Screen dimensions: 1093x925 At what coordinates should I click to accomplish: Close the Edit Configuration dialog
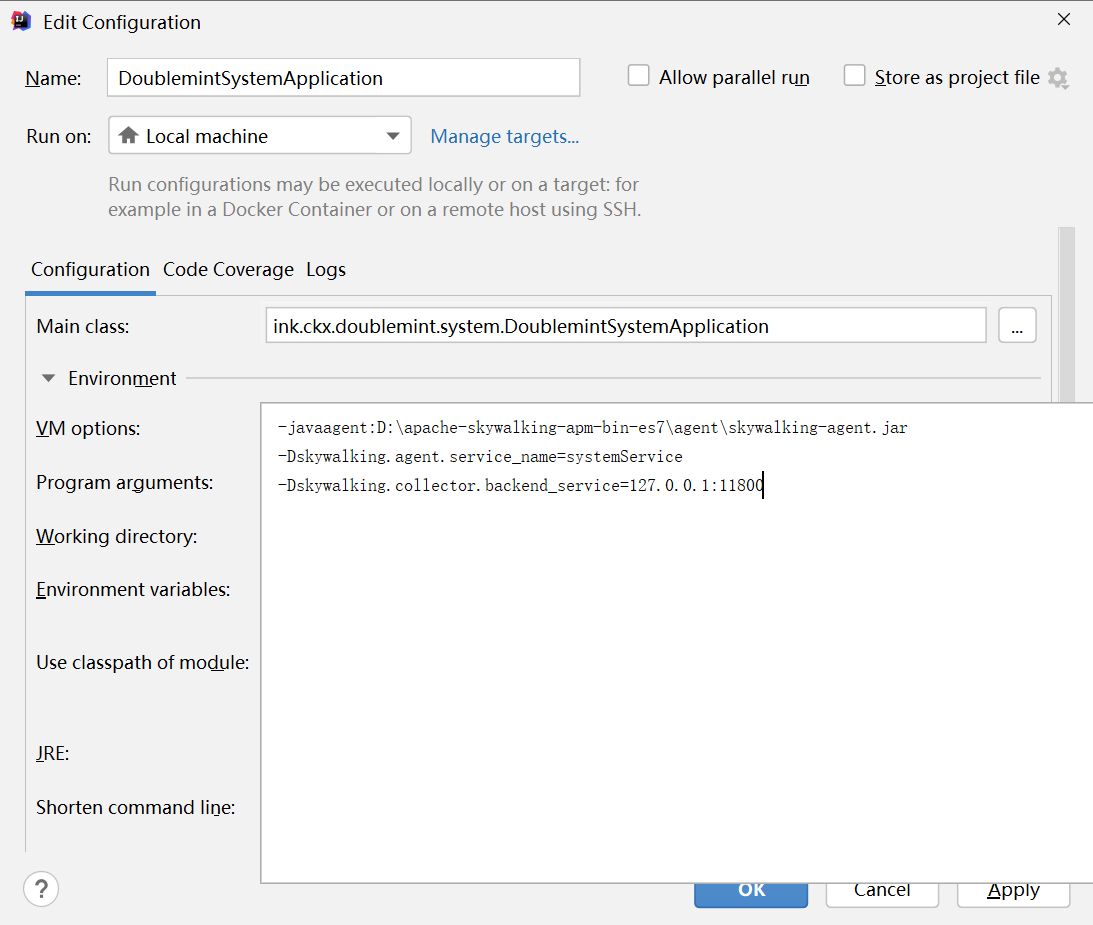(x=1065, y=20)
